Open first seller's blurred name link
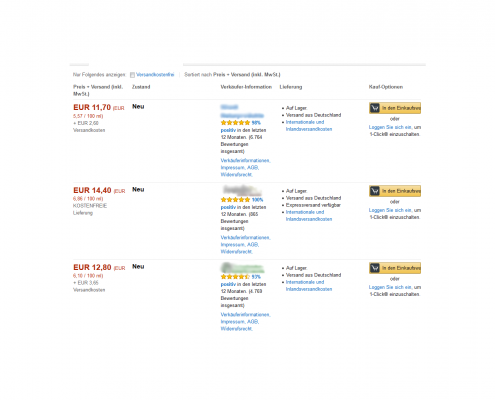The height and width of the screenshot is (400, 495). pos(242,111)
